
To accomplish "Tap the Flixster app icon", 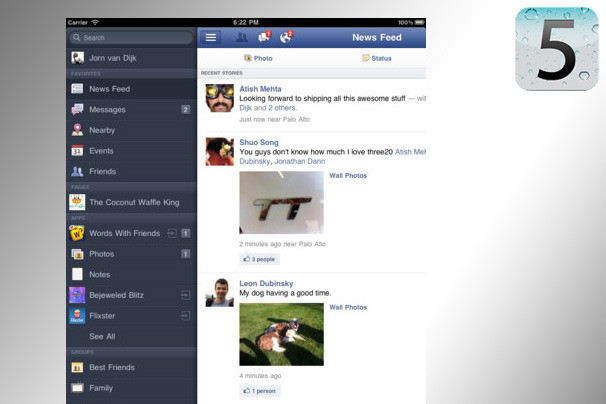I will tap(77, 316).
